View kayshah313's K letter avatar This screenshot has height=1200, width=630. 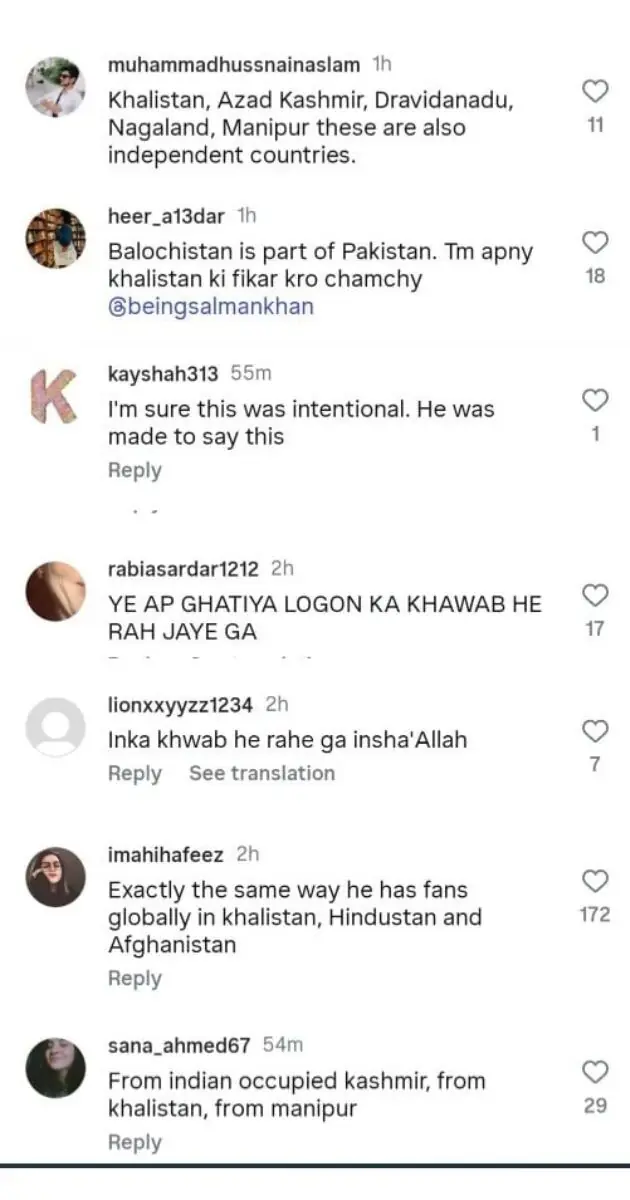[x=55, y=396]
